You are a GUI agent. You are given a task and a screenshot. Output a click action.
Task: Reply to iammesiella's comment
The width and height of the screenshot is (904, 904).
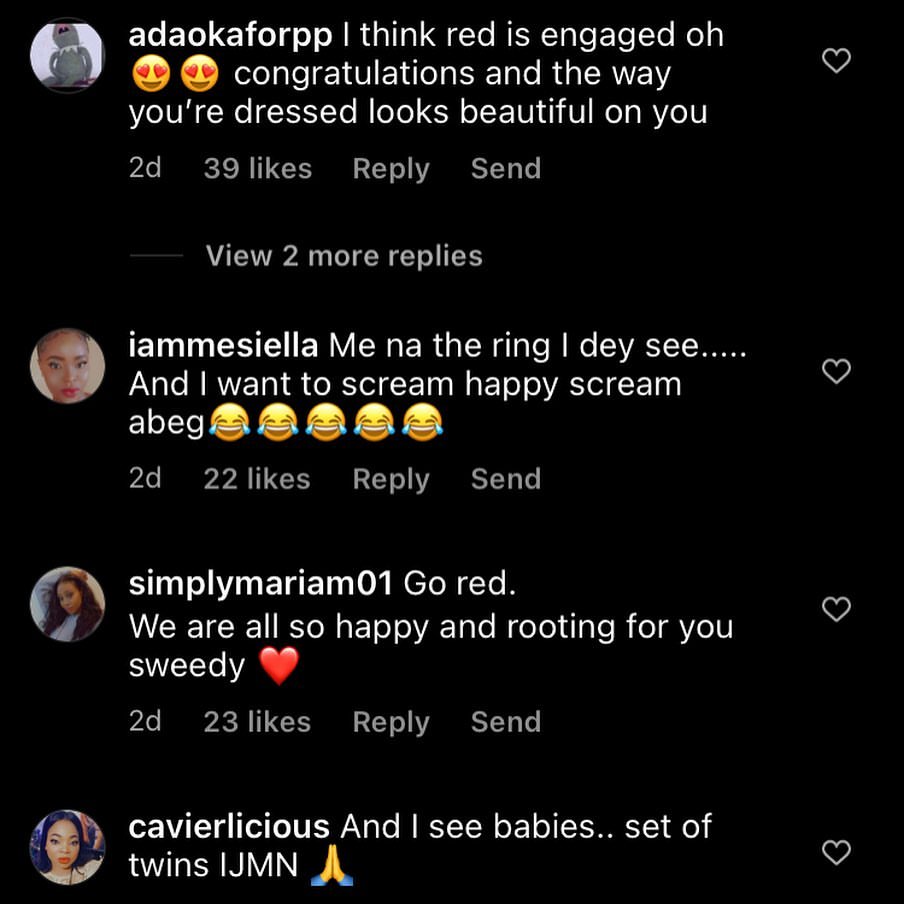tap(391, 479)
